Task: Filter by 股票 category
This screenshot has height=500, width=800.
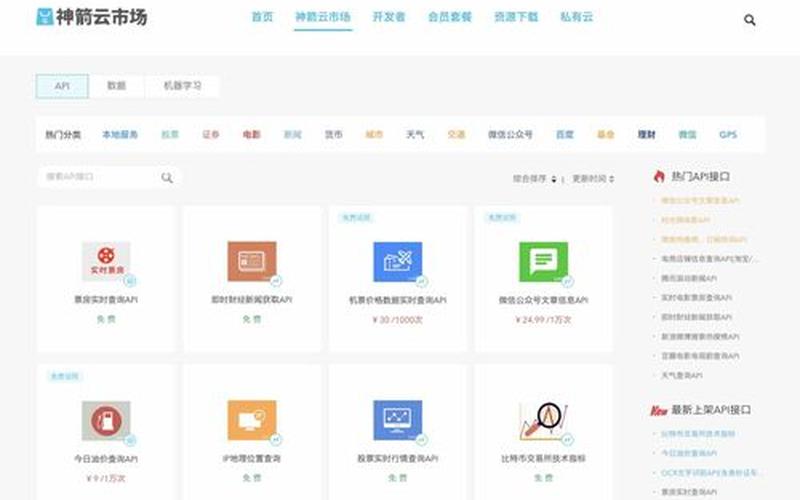Action: pyautogui.click(x=170, y=135)
